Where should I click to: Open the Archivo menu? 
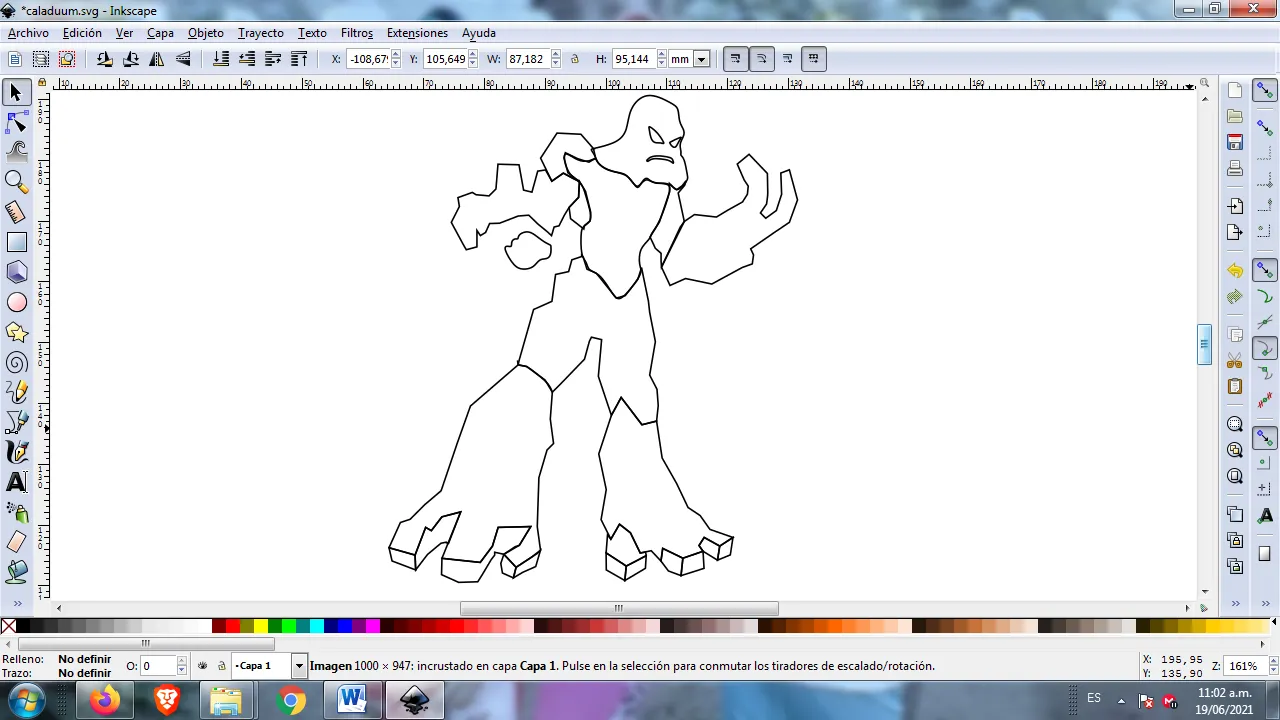[x=28, y=33]
